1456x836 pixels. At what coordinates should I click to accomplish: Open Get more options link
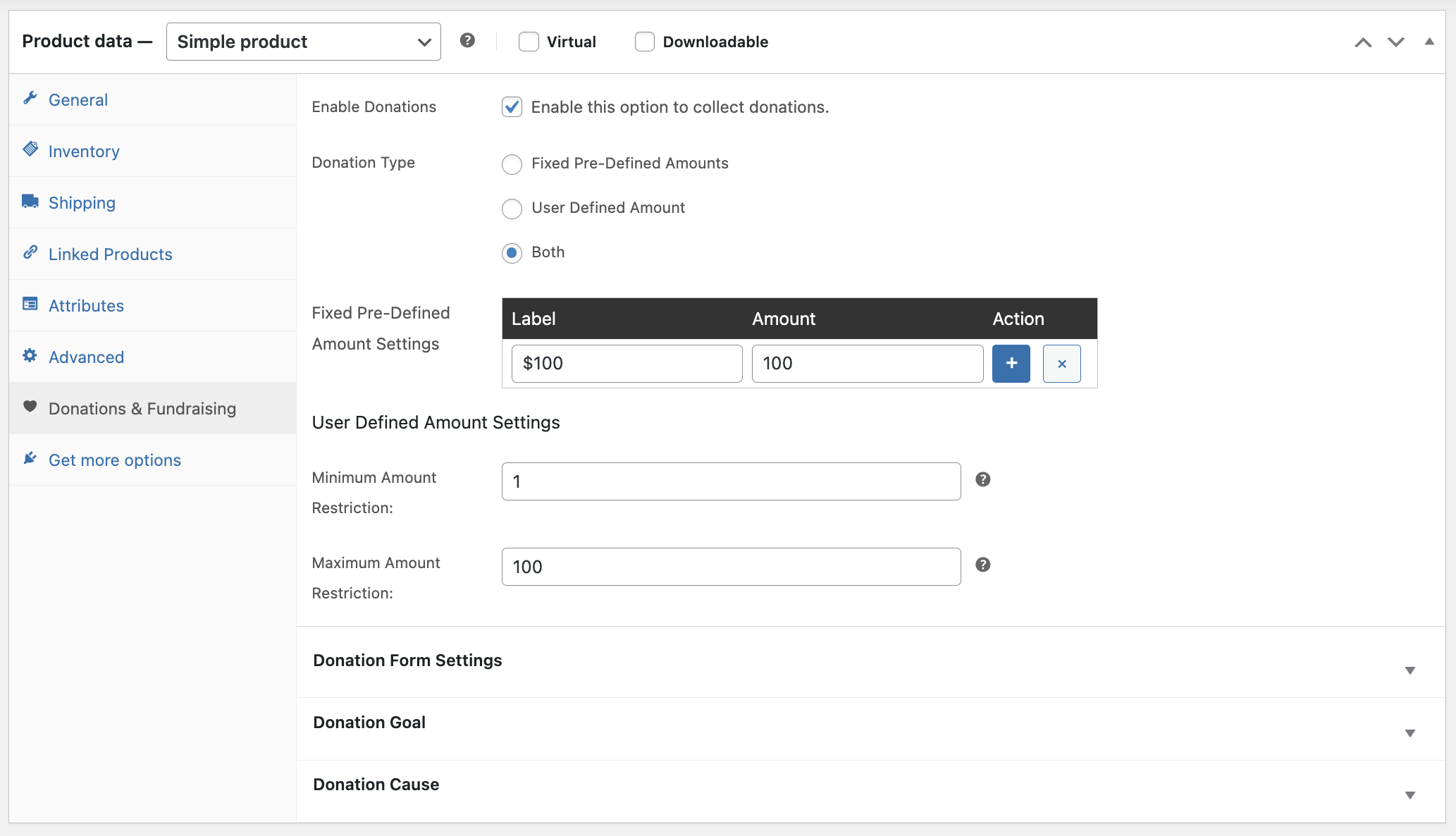tap(114, 460)
